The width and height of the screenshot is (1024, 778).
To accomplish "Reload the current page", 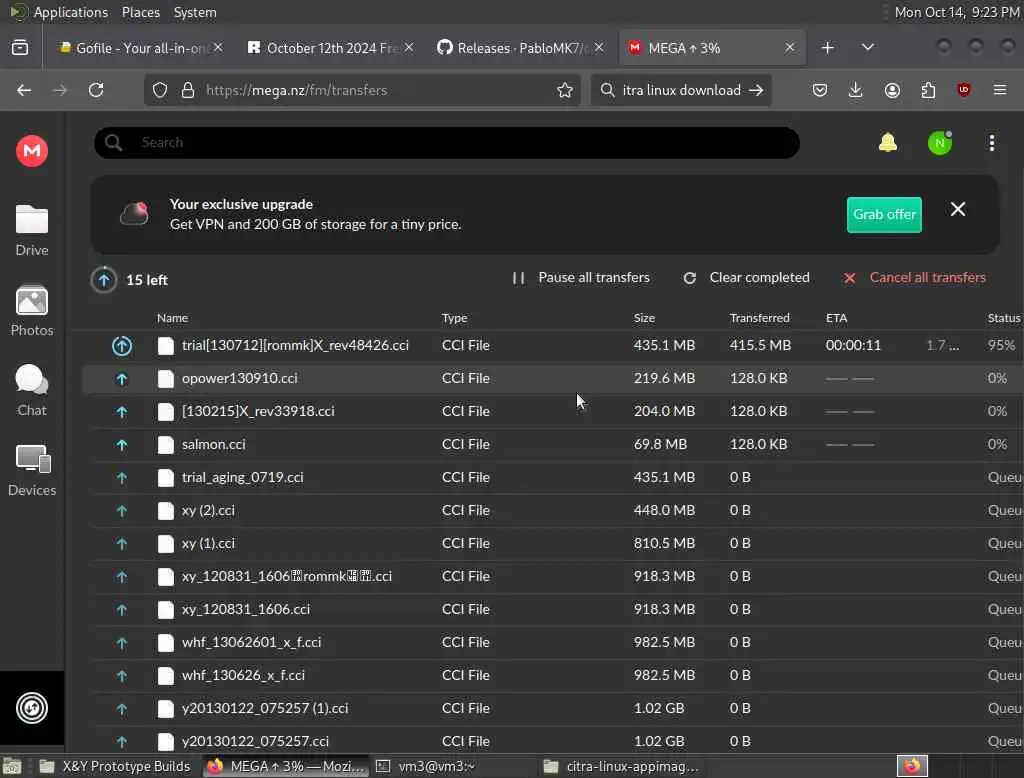I will pyautogui.click(x=96, y=90).
